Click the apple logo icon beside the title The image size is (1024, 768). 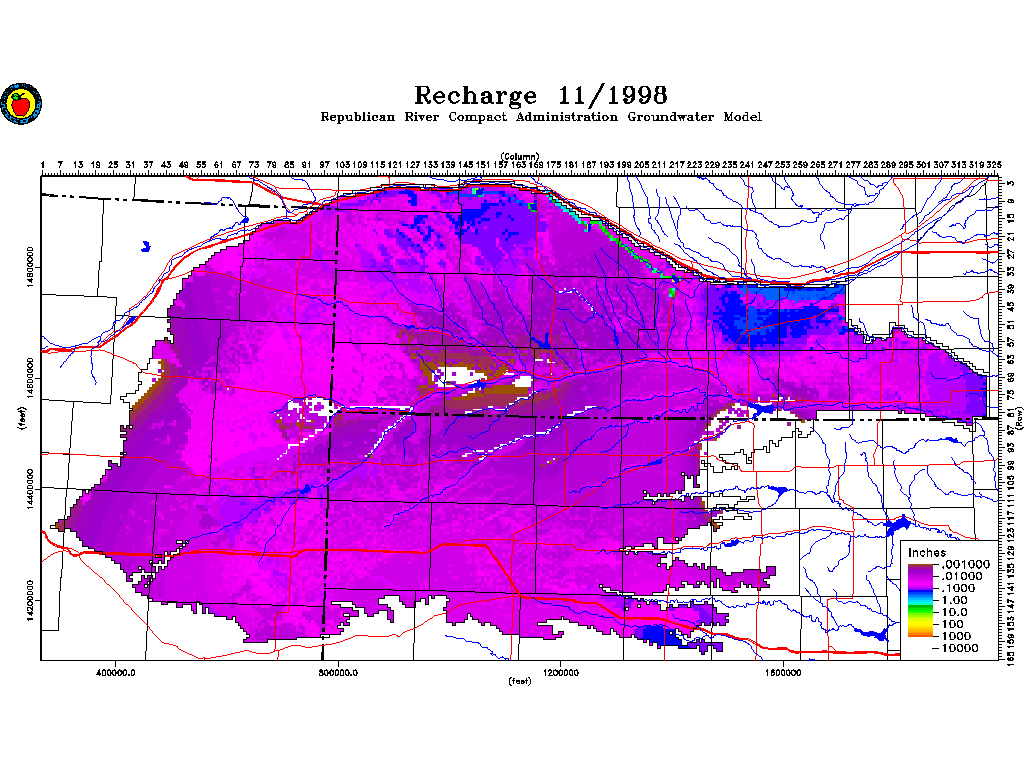pos(21,103)
